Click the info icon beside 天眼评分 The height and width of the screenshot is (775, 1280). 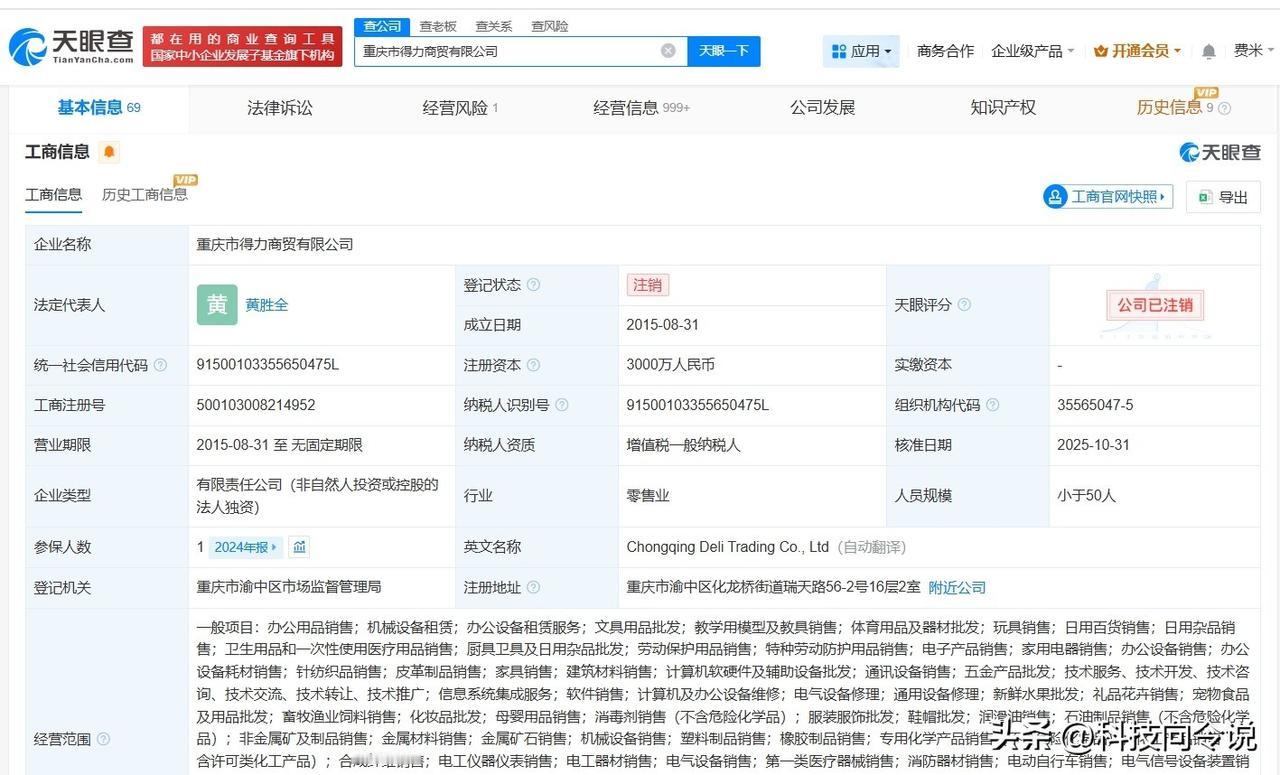pyautogui.click(x=961, y=304)
